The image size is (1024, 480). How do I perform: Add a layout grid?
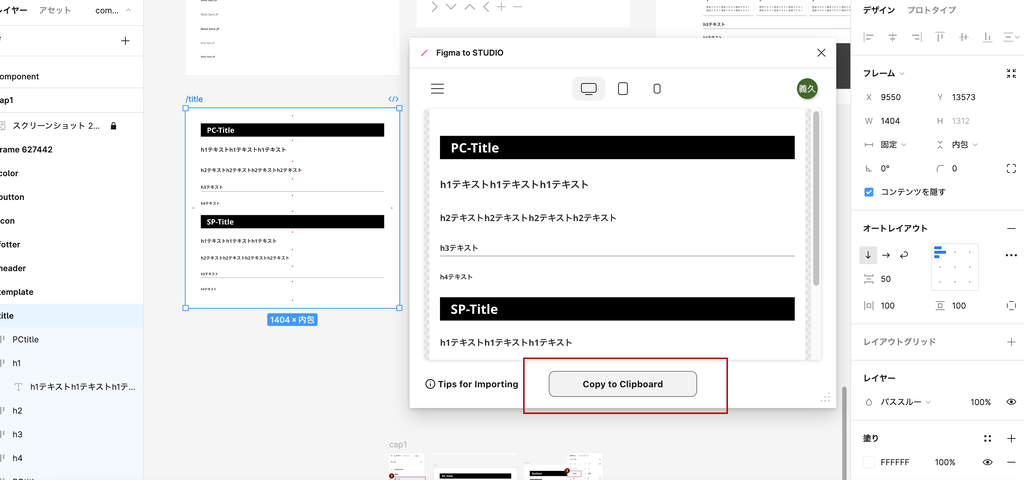[x=1011, y=342]
